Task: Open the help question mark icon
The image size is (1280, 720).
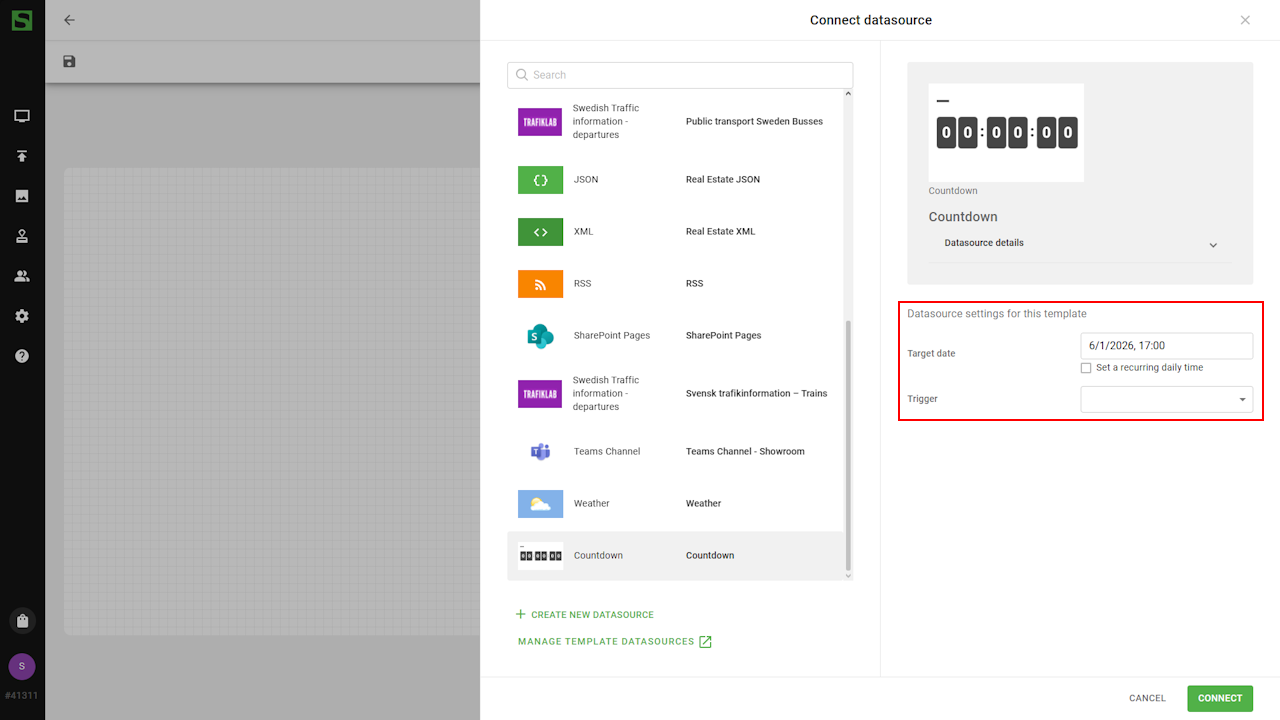Action: (x=22, y=356)
